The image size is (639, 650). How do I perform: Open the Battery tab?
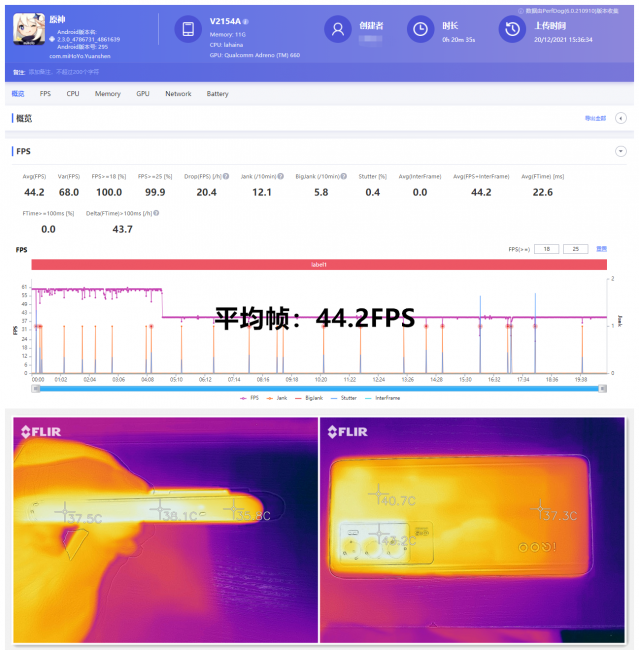click(x=217, y=94)
